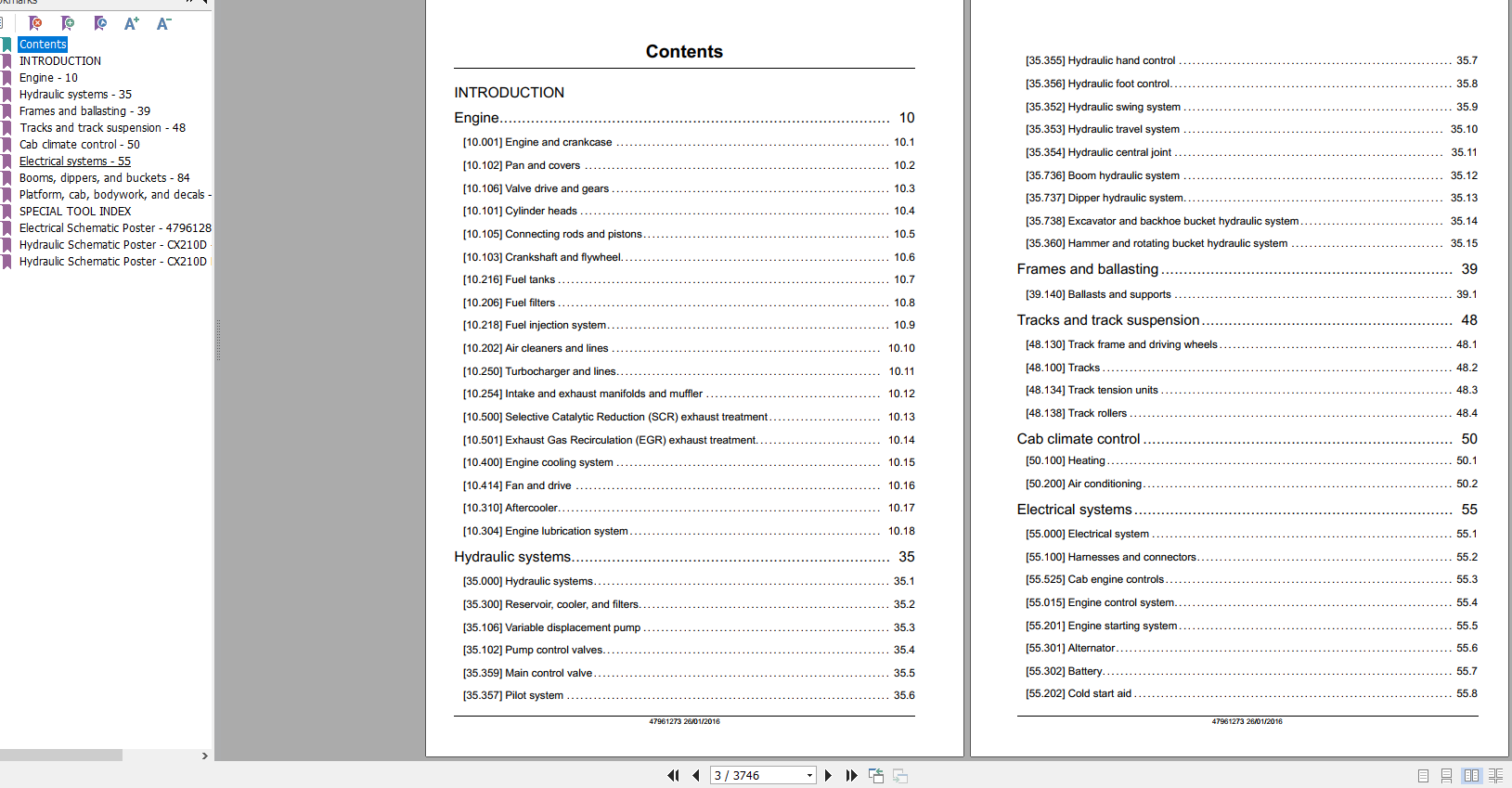
Task: Jump to the last page
Action: coord(851,776)
